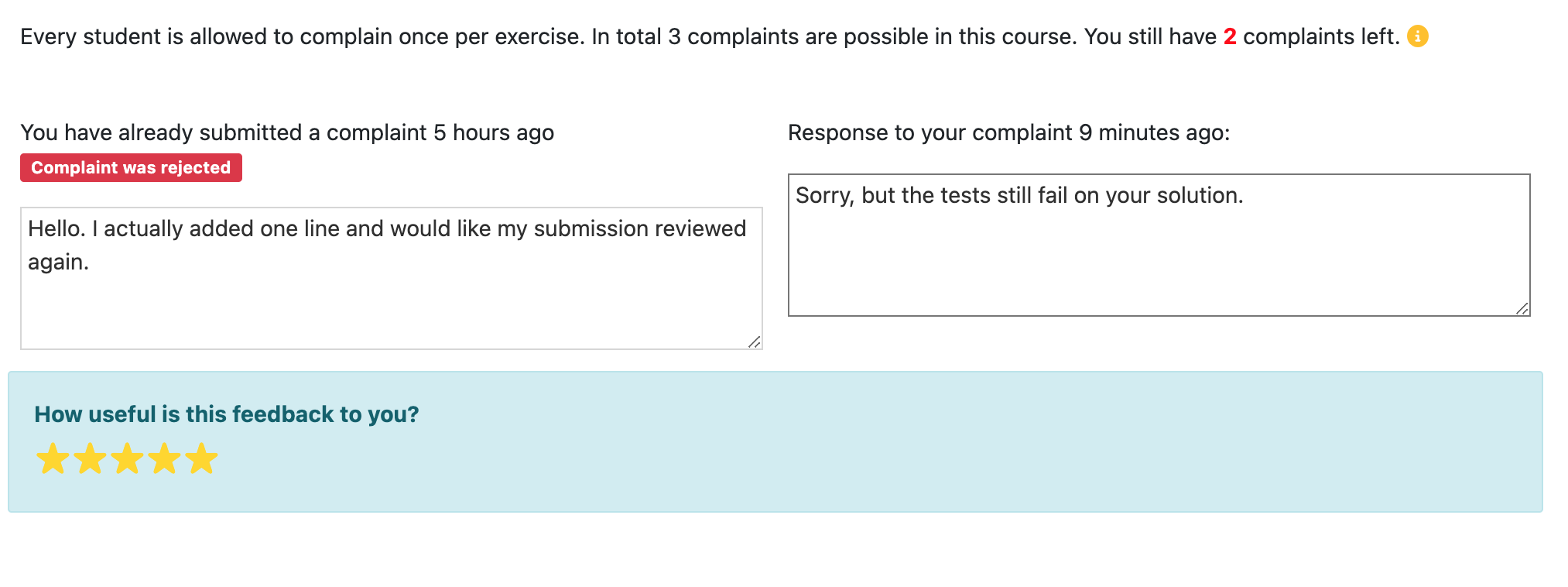This screenshot has width=1568, height=587.
Task: Select the first star to rate feedback
Action: [x=53, y=458]
